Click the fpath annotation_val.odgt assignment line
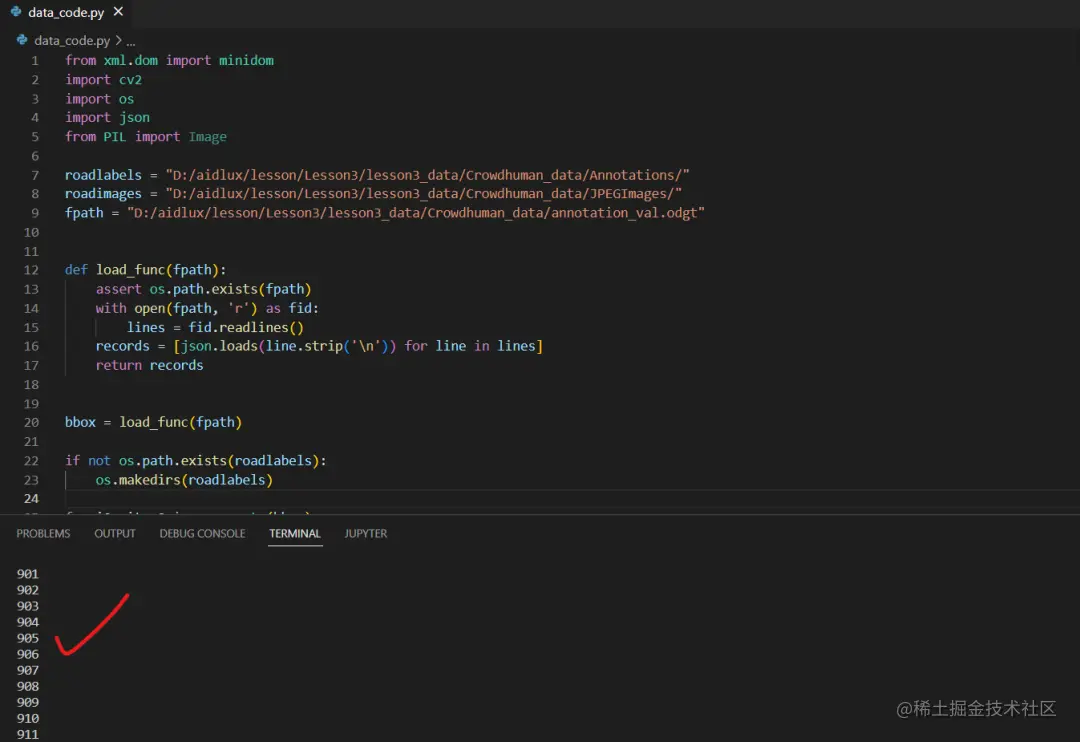The height and width of the screenshot is (742, 1080). click(385, 213)
